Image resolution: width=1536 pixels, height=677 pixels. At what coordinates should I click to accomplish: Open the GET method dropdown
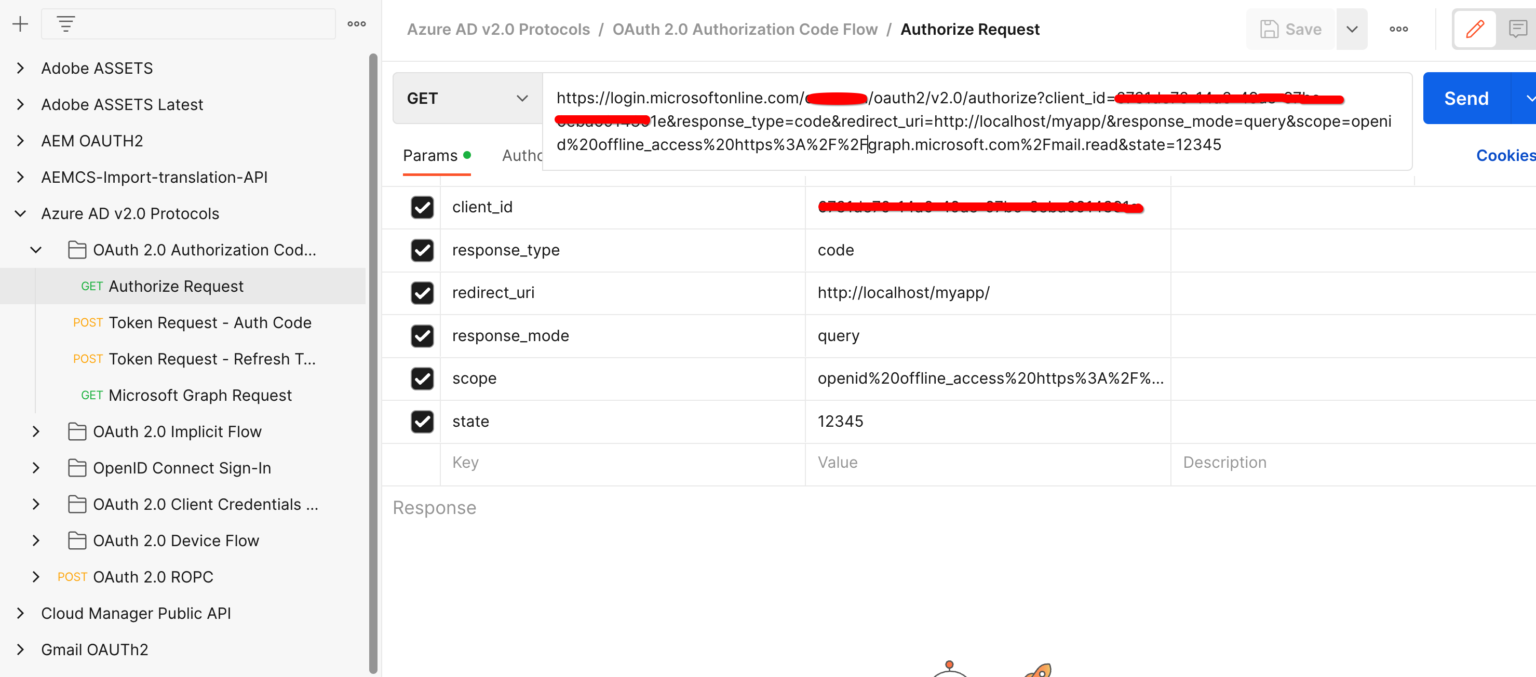click(467, 98)
